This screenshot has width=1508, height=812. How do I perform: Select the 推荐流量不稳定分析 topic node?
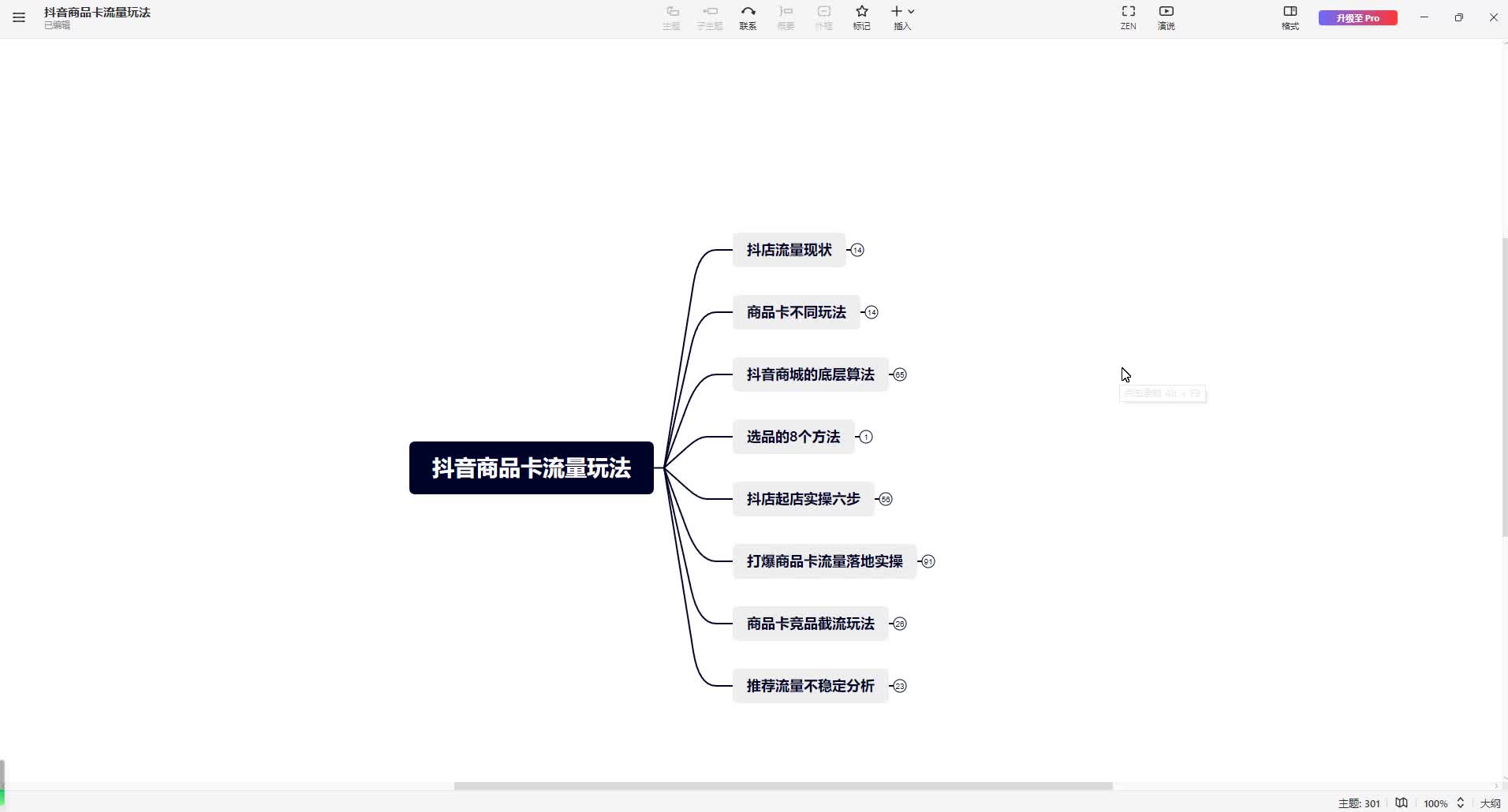point(810,686)
